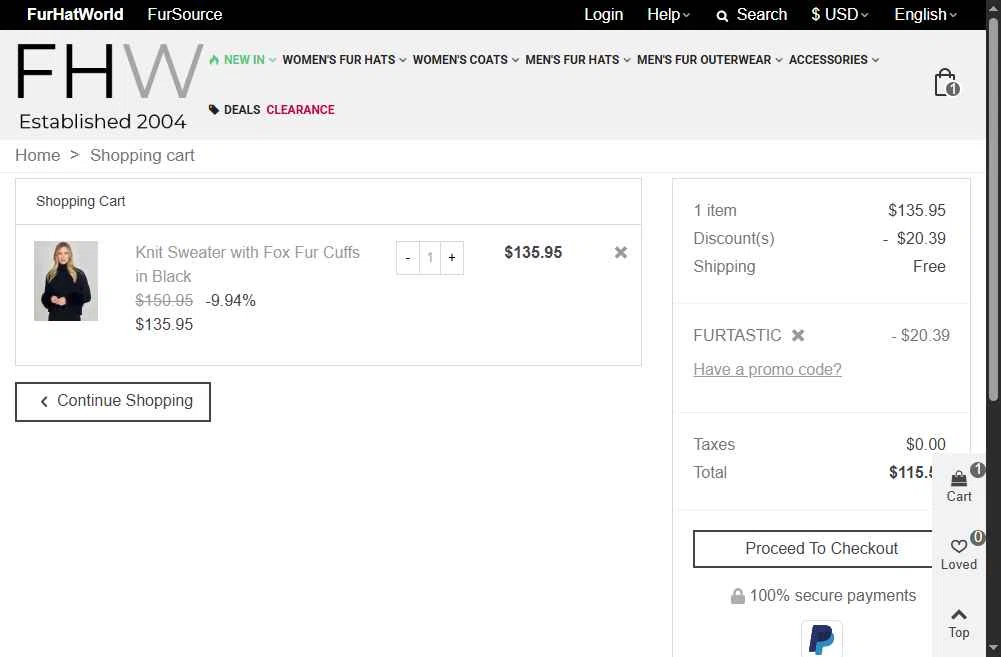Open the English language selector
Viewport: 1001px width, 657px height.
pos(925,15)
